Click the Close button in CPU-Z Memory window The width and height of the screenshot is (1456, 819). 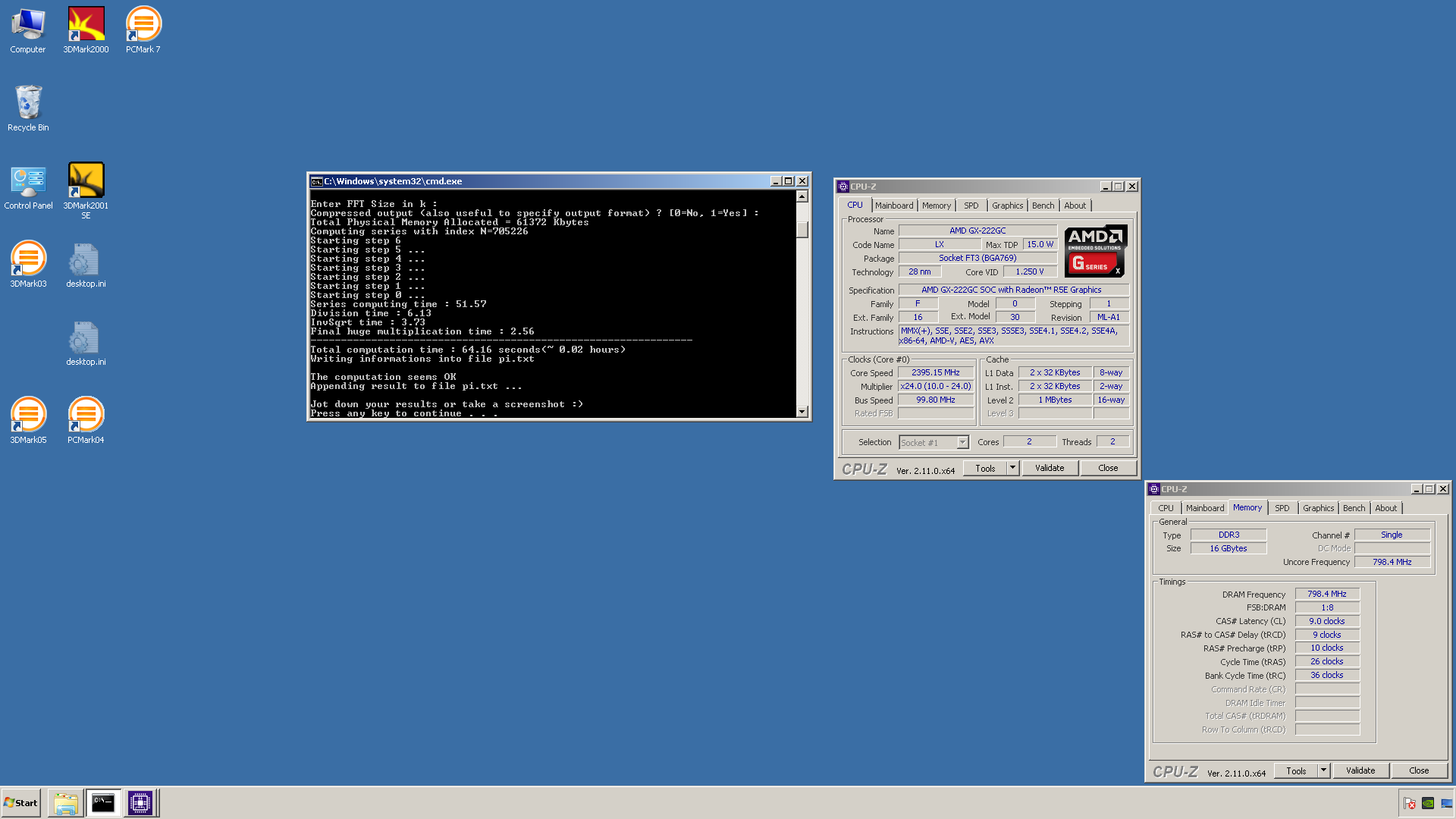click(1419, 770)
